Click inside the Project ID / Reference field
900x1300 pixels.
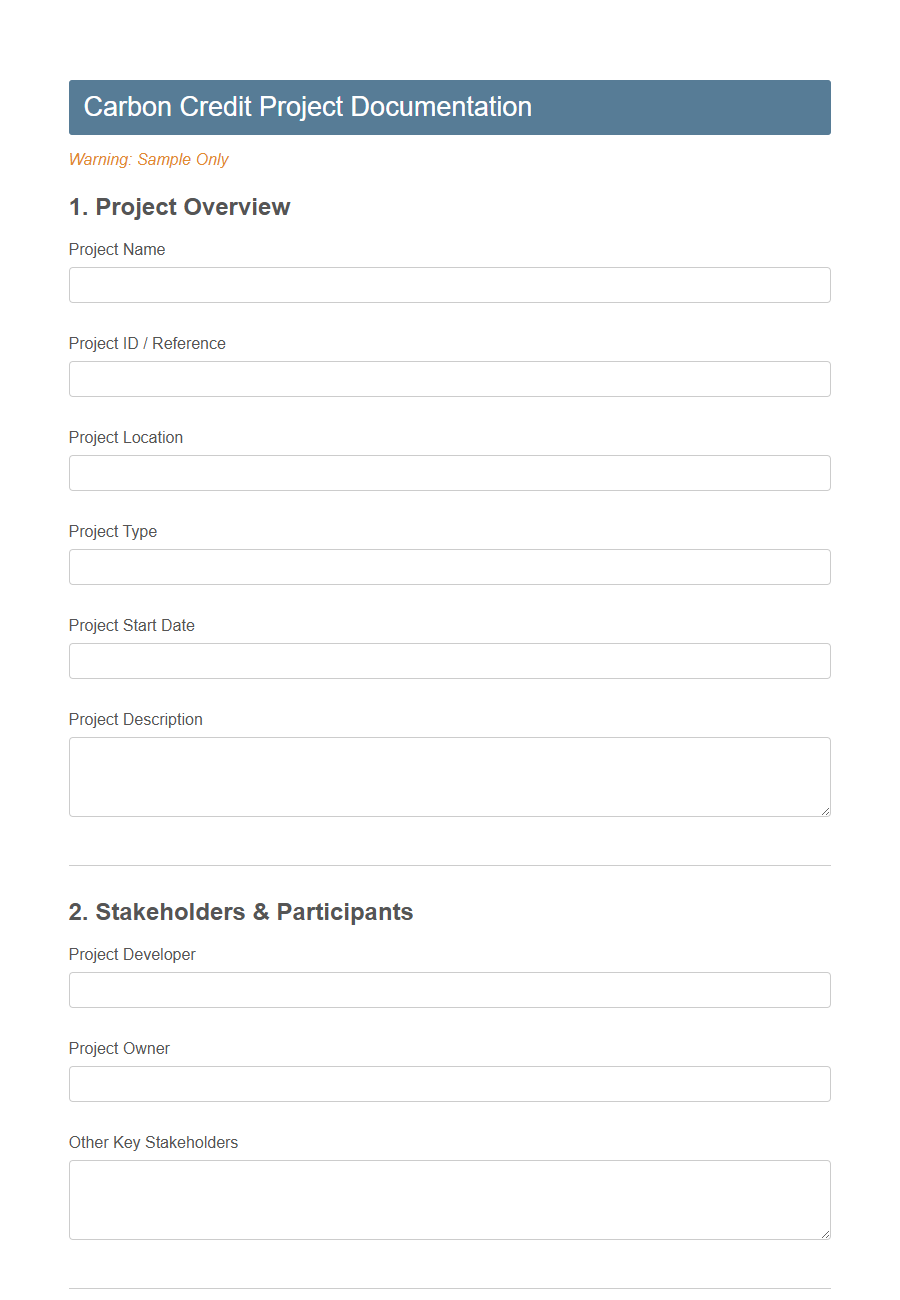[x=449, y=379]
